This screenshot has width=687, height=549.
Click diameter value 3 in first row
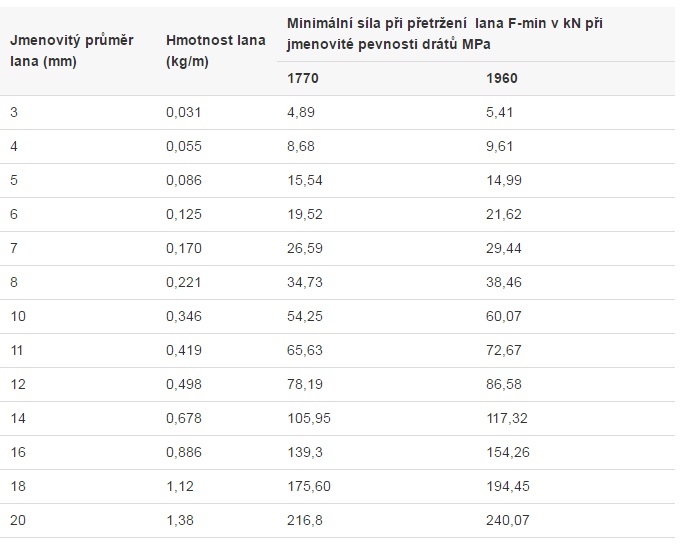[14, 112]
